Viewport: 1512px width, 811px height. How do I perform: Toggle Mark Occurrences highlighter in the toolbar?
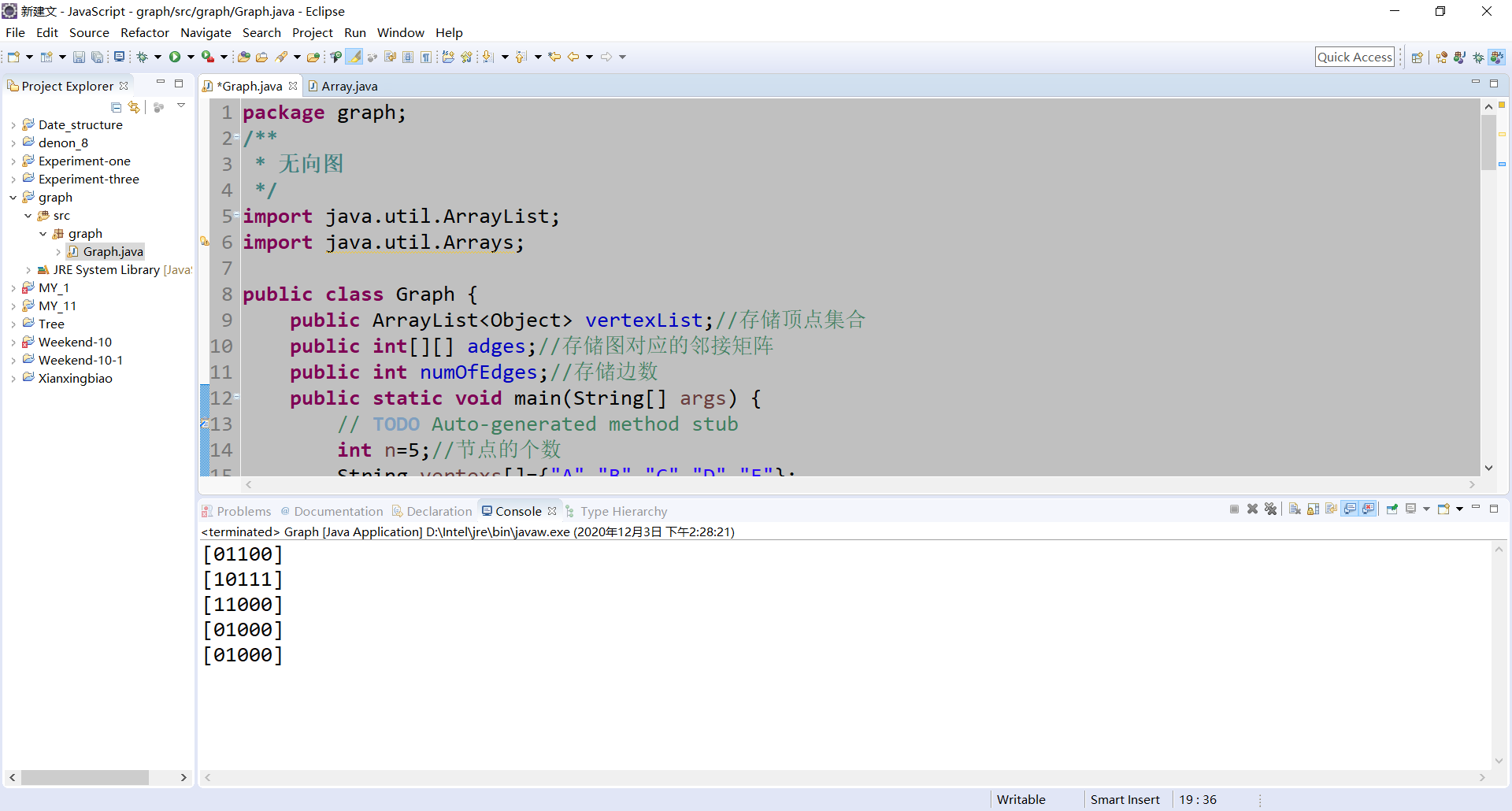point(354,57)
